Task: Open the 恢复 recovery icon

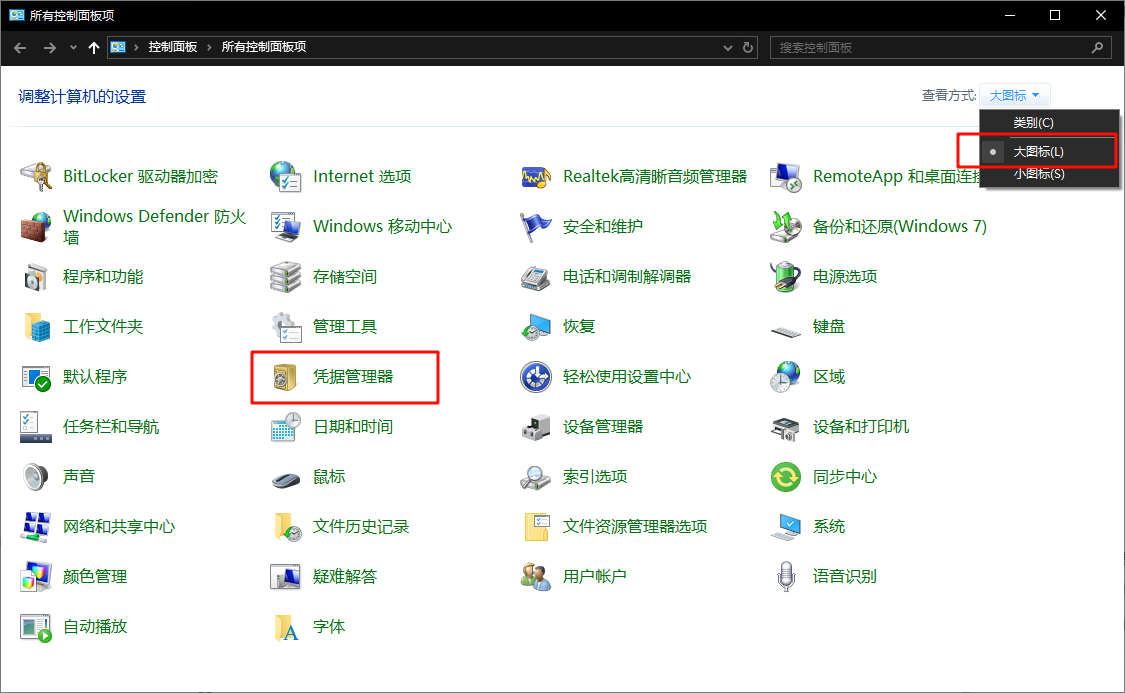Action: 535,327
